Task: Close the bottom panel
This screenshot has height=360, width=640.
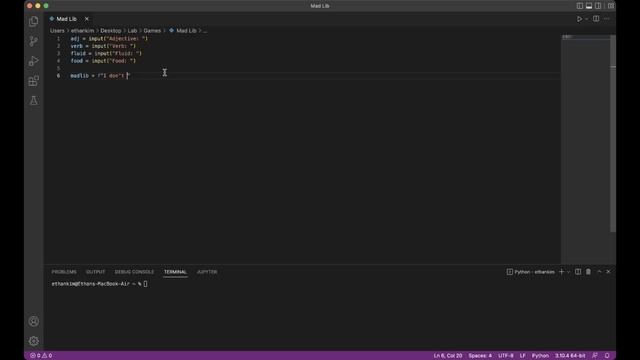Action: coord(608,272)
